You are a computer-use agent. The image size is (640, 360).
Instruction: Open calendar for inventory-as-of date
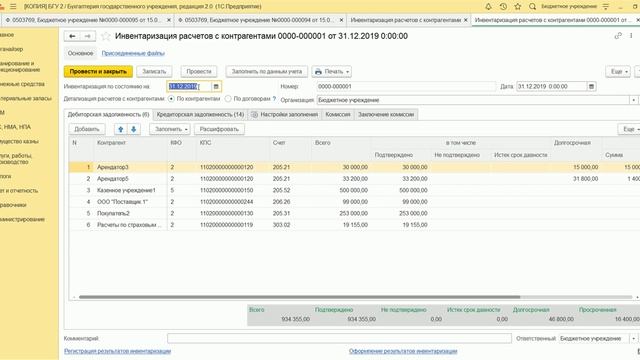tap(216, 87)
